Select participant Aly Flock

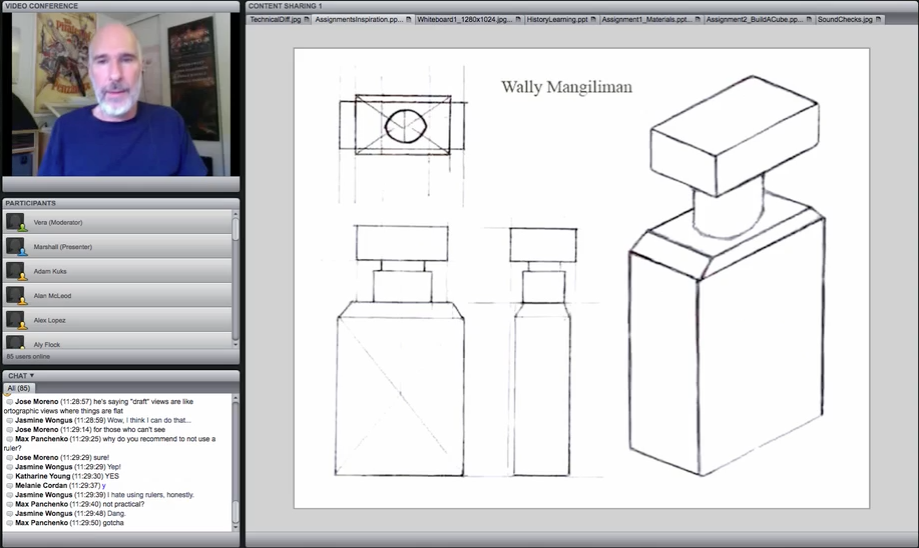click(x=117, y=341)
